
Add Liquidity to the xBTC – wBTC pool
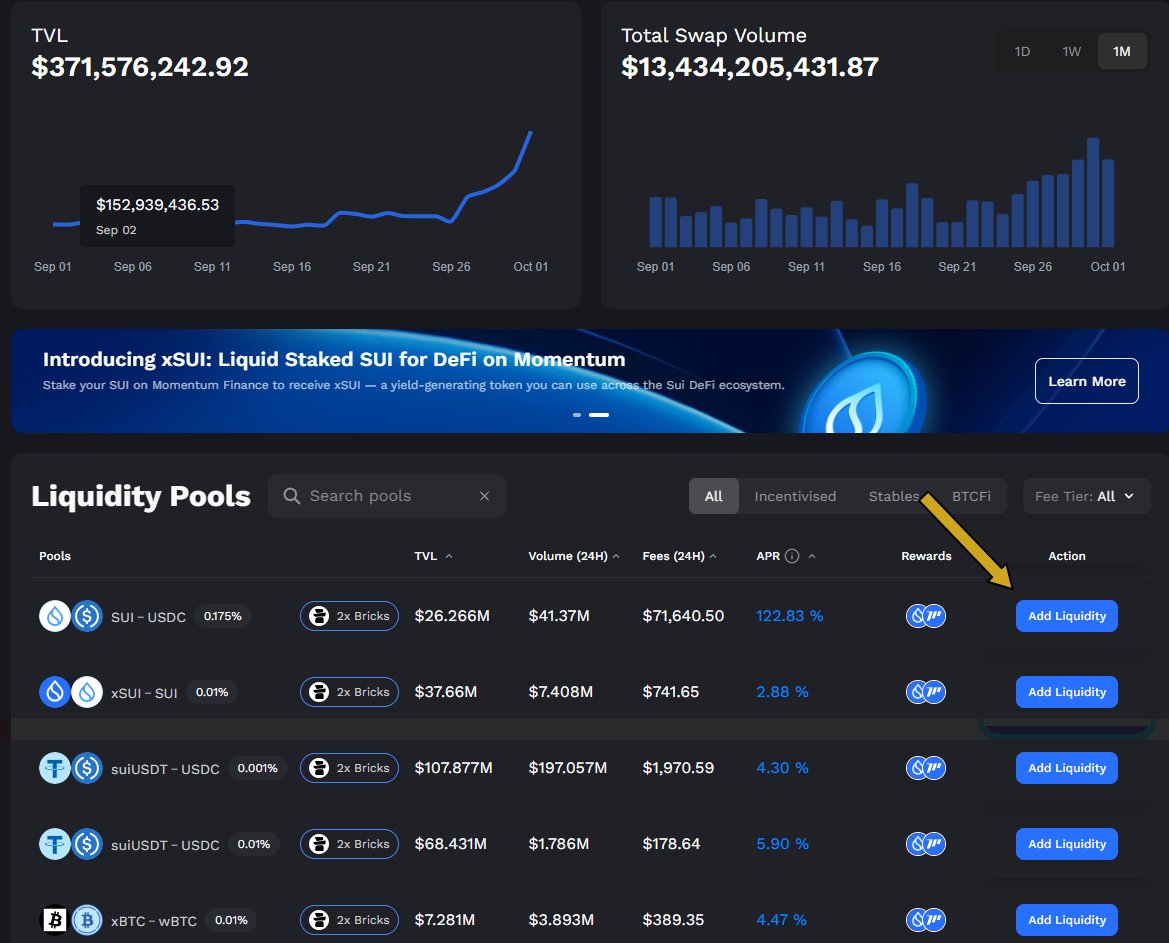[x=1066, y=921]
